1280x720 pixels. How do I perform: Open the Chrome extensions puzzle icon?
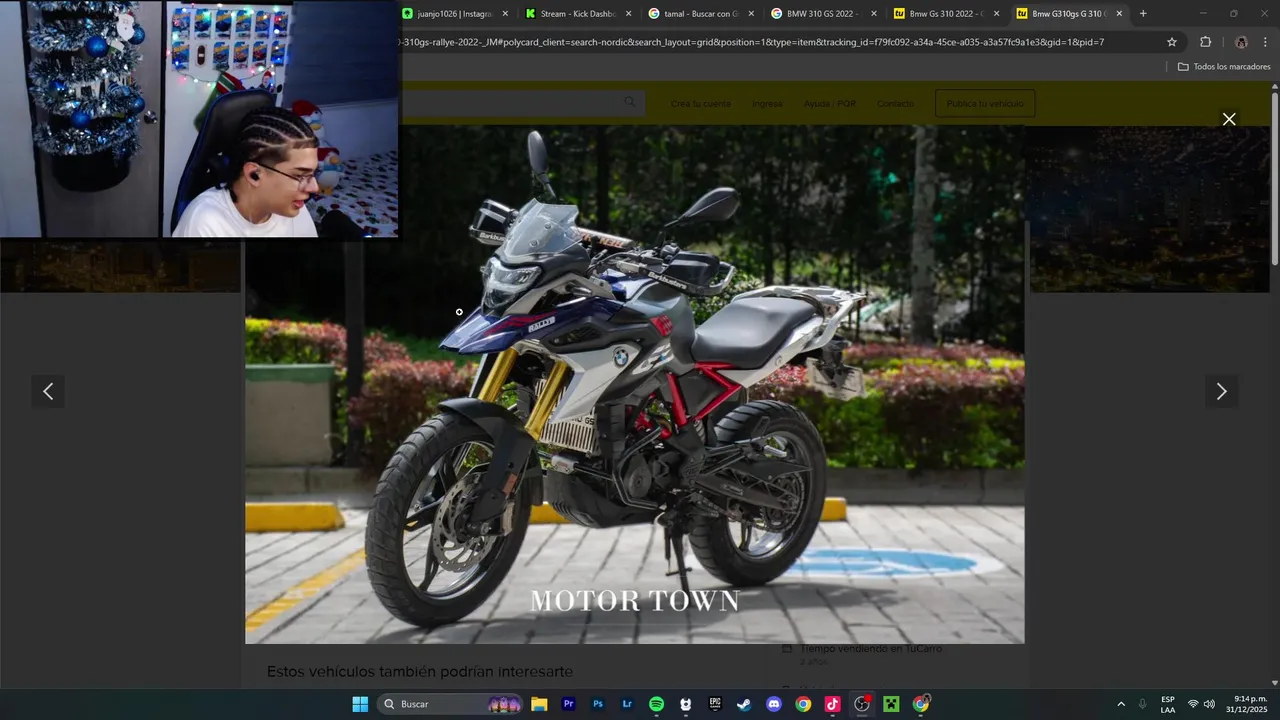point(1205,42)
